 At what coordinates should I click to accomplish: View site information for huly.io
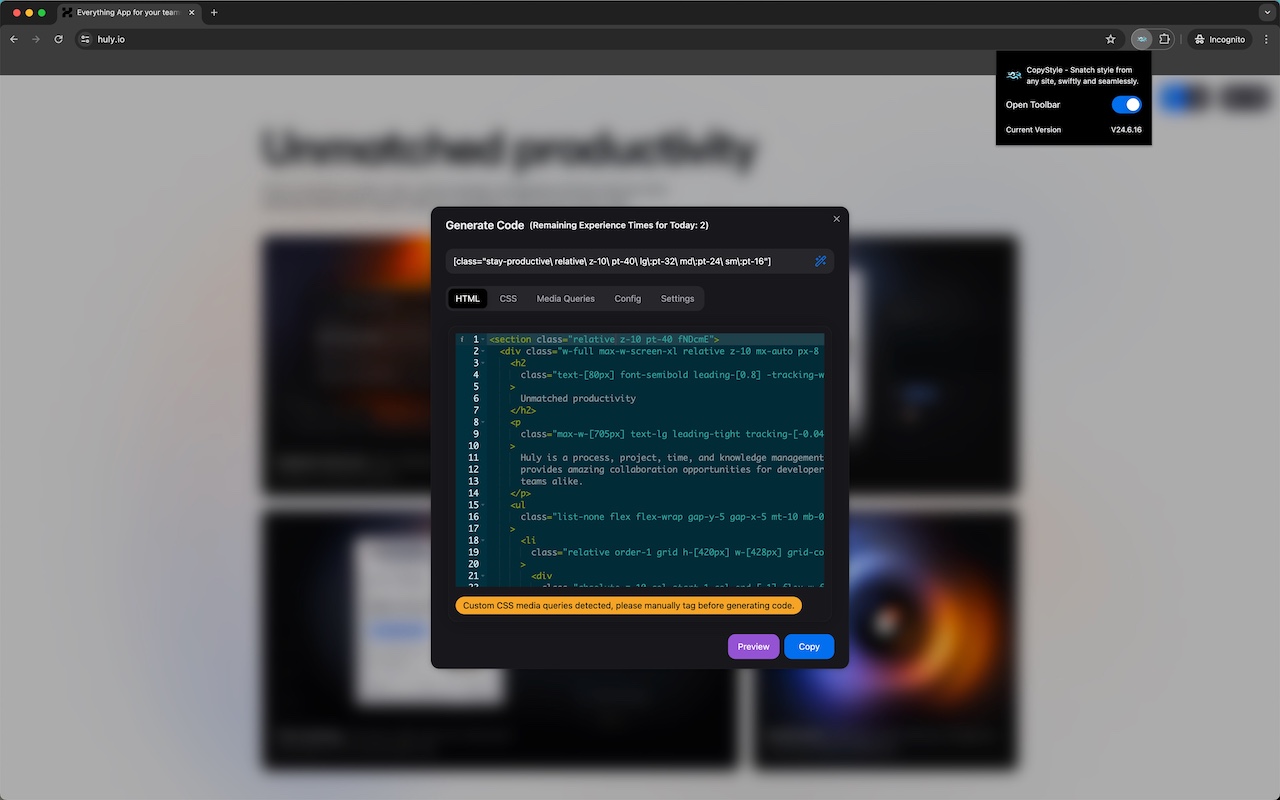[x=85, y=39]
